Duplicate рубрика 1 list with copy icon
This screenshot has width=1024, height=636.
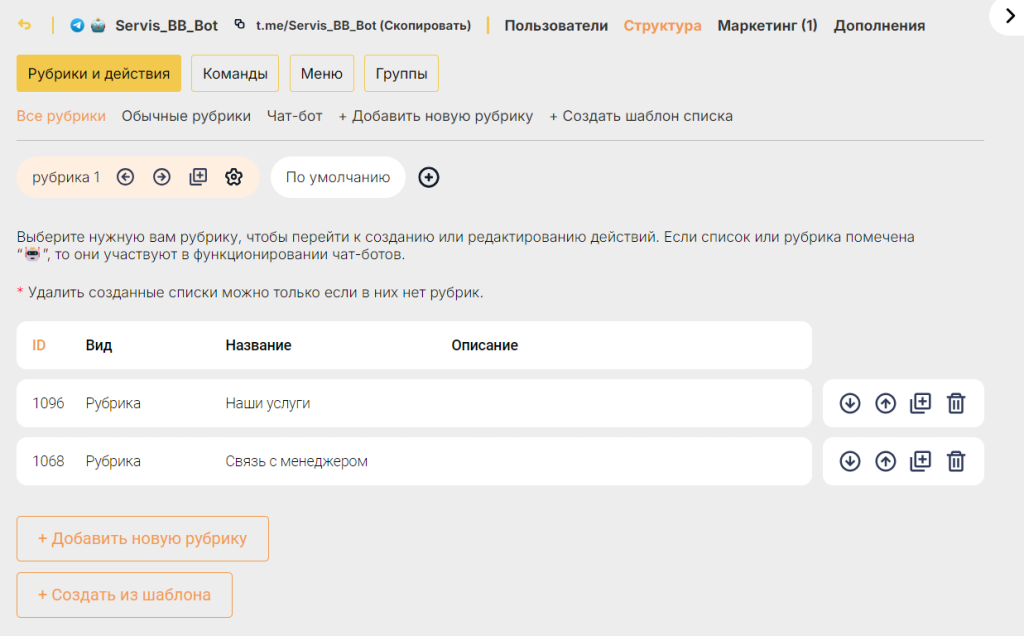(198, 177)
